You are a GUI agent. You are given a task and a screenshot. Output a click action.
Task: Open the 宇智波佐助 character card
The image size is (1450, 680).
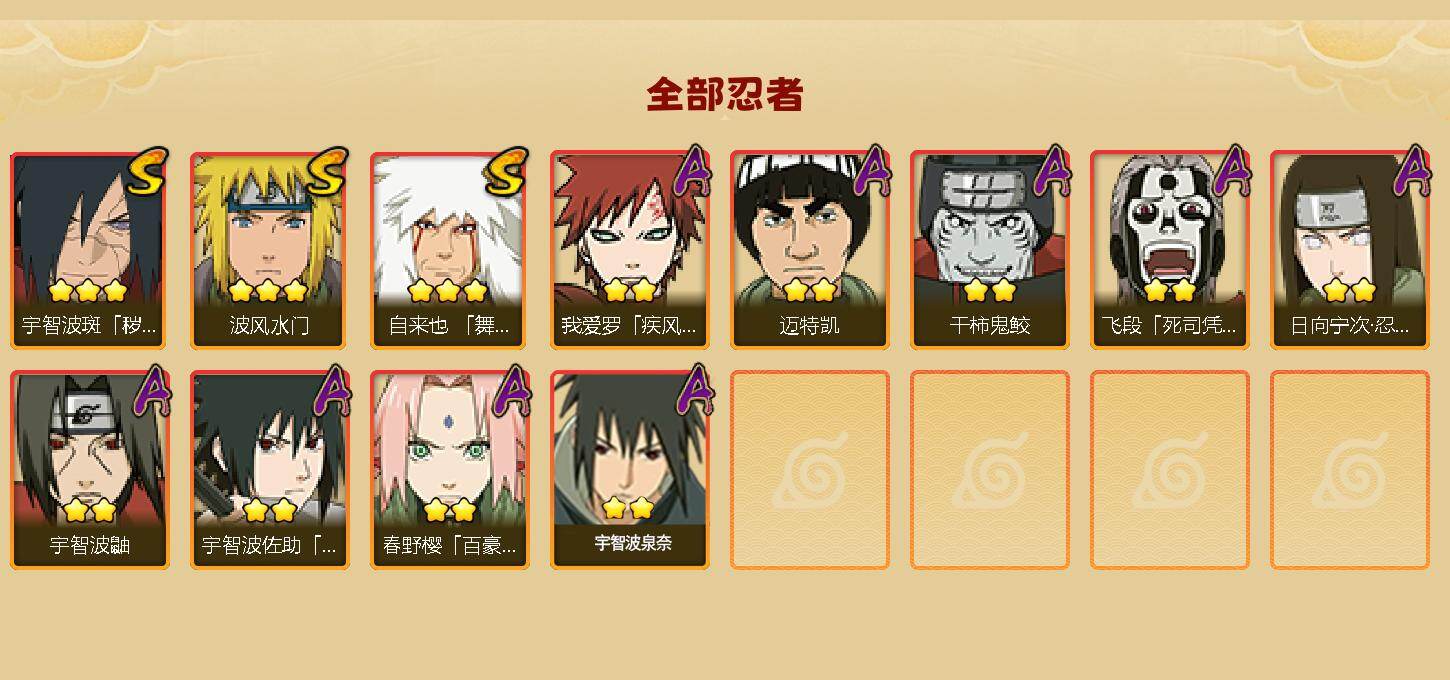point(270,470)
